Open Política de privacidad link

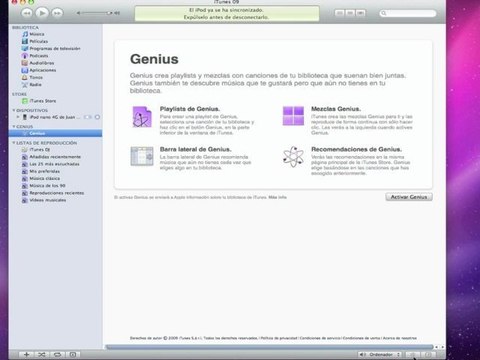click(x=279, y=338)
